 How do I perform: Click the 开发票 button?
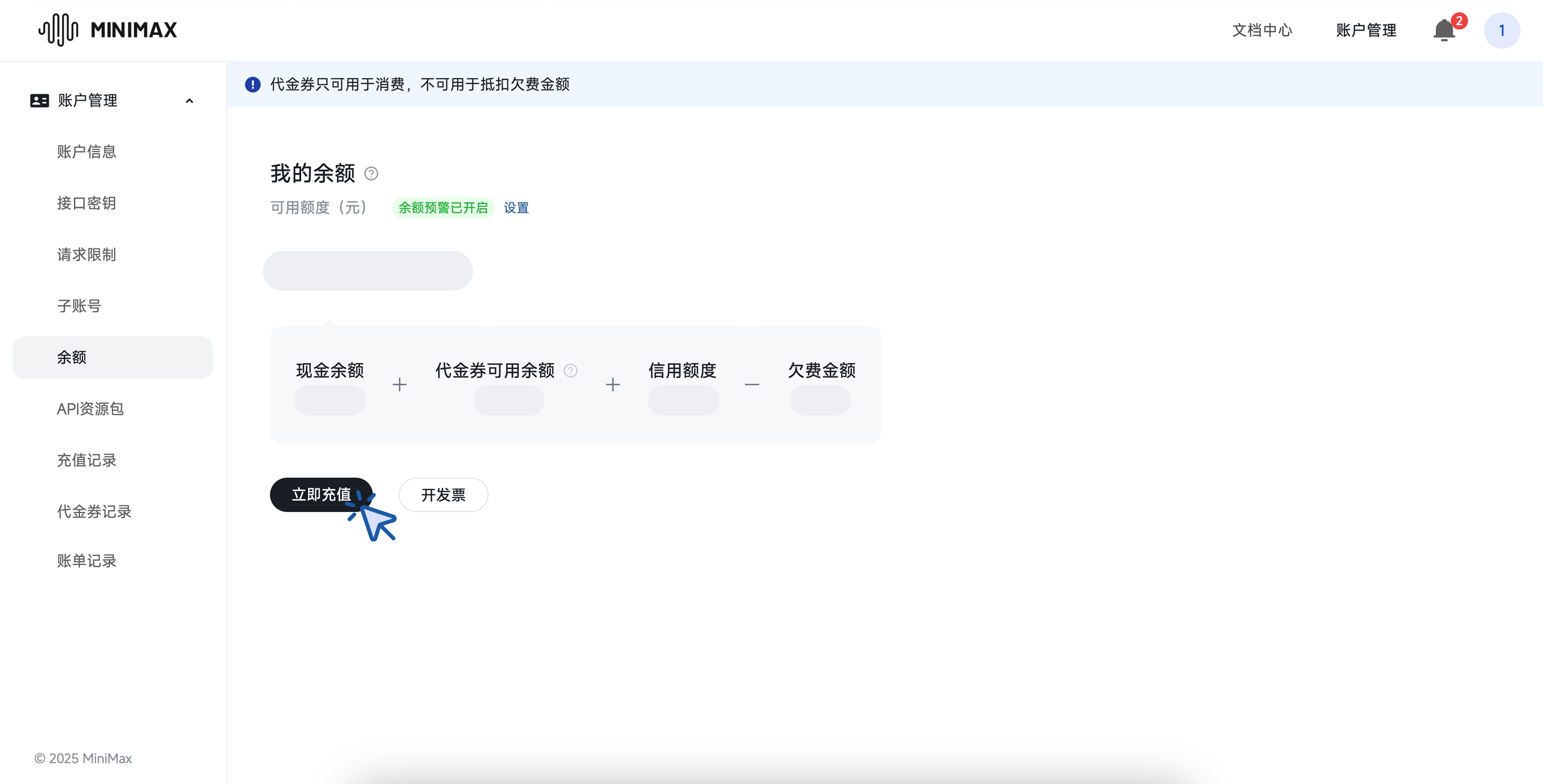tap(443, 495)
